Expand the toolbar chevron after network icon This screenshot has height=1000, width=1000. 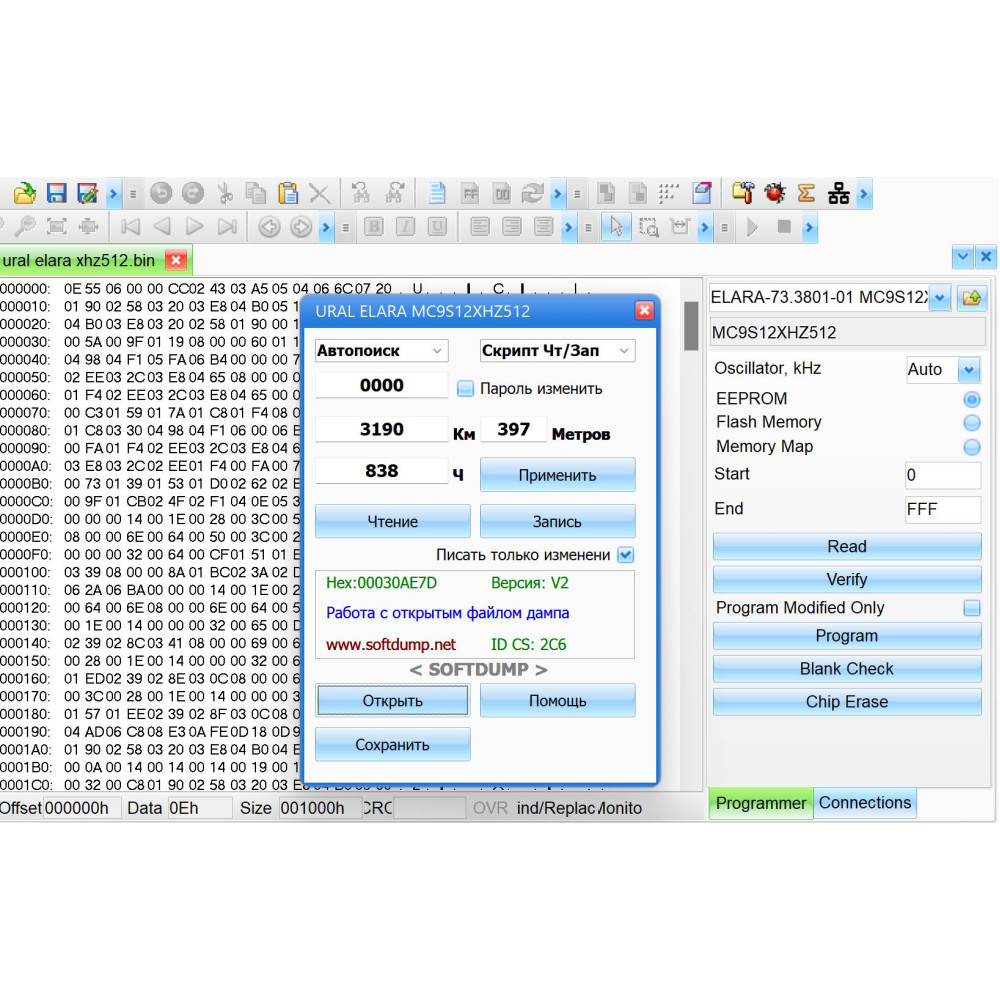tap(864, 194)
